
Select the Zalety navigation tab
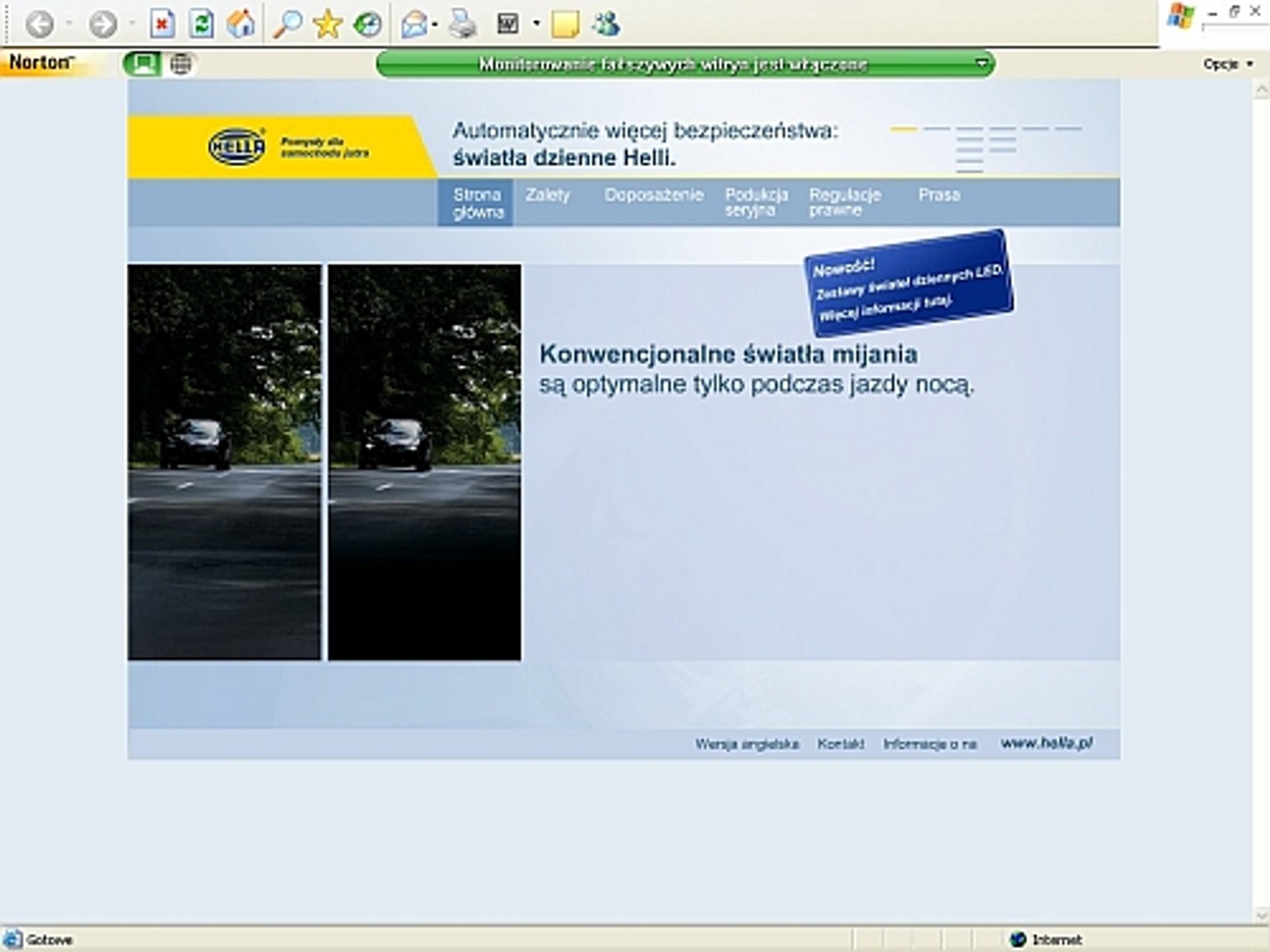[x=548, y=195]
